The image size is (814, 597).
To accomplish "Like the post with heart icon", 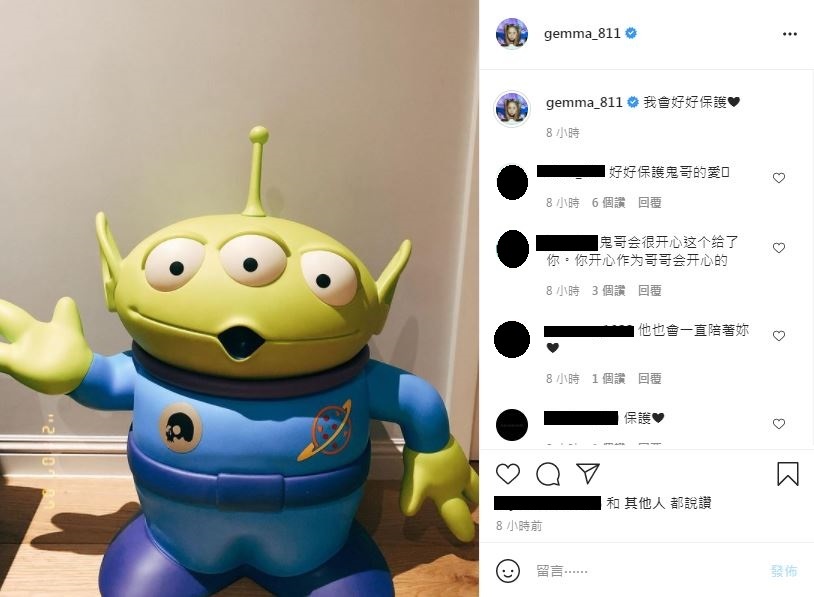I will (x=508, y=474).
